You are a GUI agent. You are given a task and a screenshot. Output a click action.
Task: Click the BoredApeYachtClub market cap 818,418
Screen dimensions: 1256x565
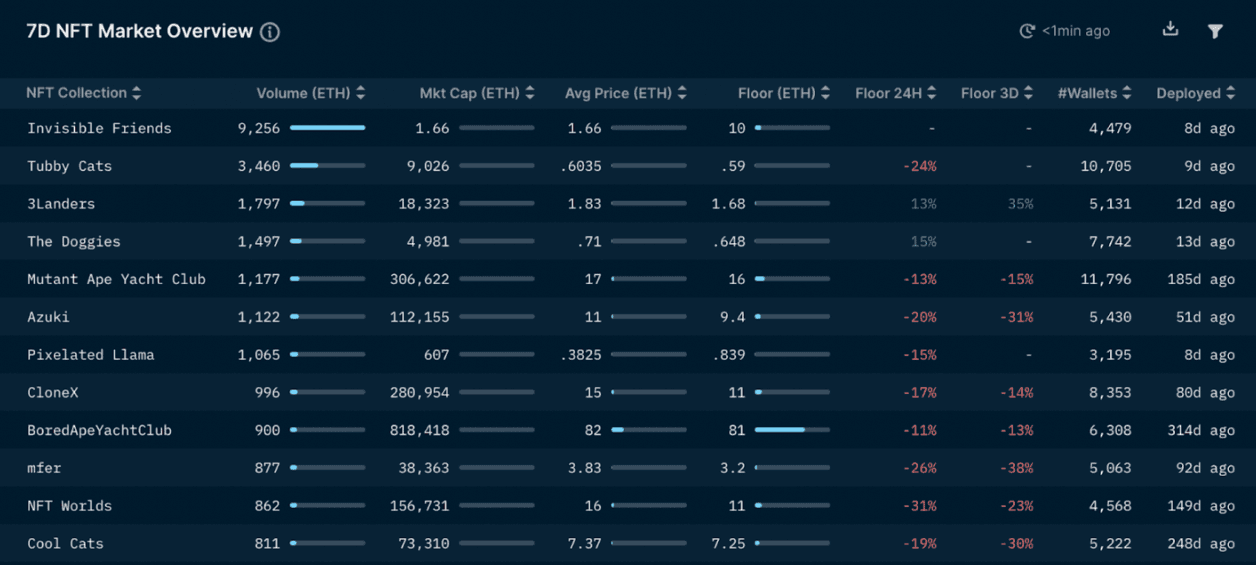coord(420,430)
